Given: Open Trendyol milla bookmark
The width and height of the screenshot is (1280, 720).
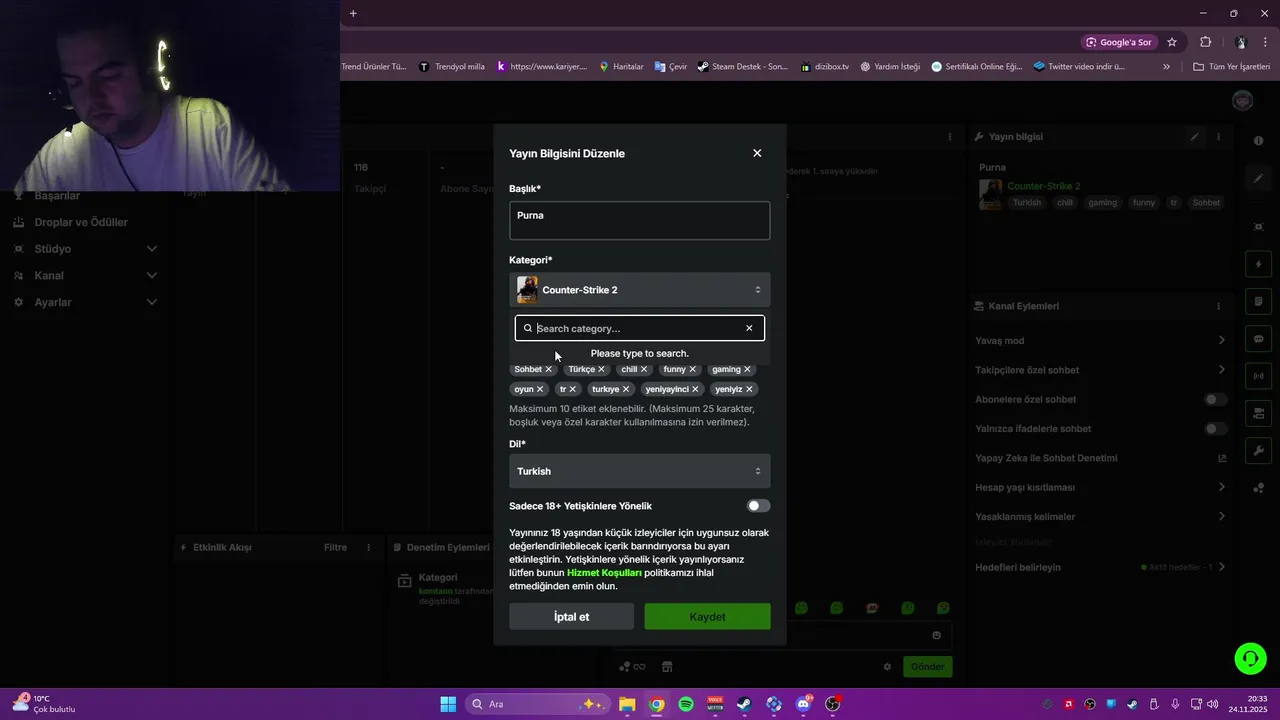Looking at the screenshot, I should pos(452,67).
